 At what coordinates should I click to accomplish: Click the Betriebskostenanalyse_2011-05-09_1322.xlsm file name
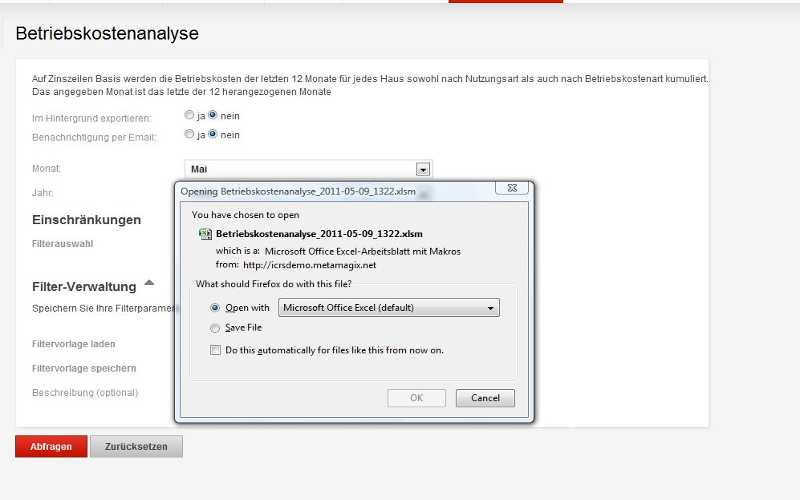319,234
